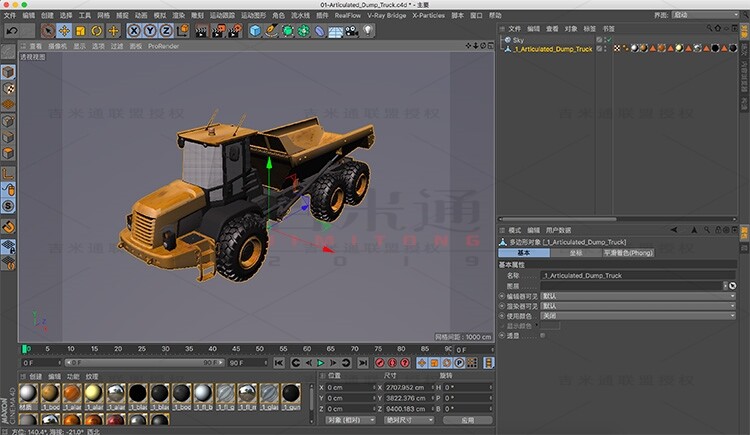Open the 使用颜色 dropdown
This screenshot has height=435, width=750.
click(x=636, y=315)
